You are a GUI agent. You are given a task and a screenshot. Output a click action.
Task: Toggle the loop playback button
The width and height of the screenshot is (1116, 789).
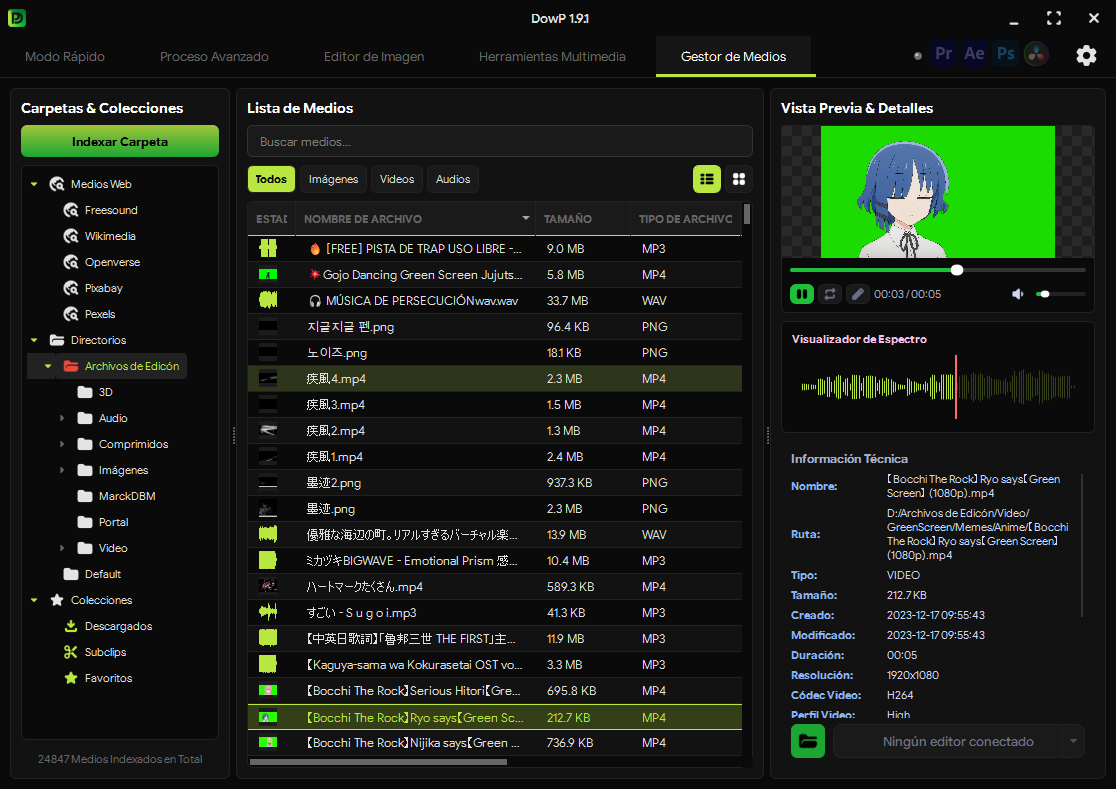(830, 294)
